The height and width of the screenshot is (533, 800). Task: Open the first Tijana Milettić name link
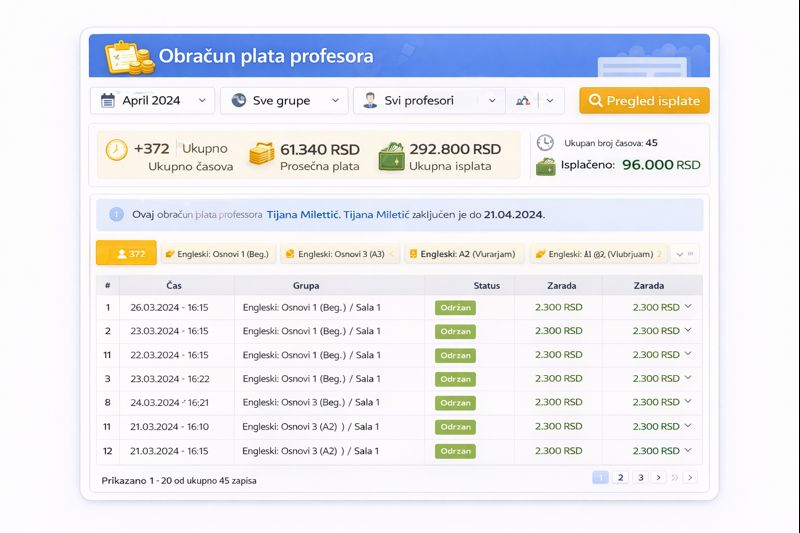pyautogui.click(x=303, y=215)
